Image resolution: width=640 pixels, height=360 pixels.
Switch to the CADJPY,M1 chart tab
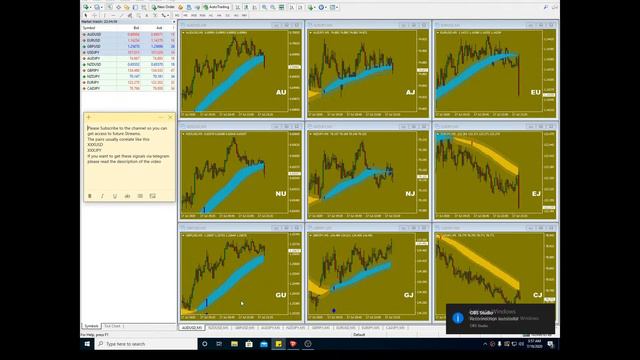coord(395,328)
